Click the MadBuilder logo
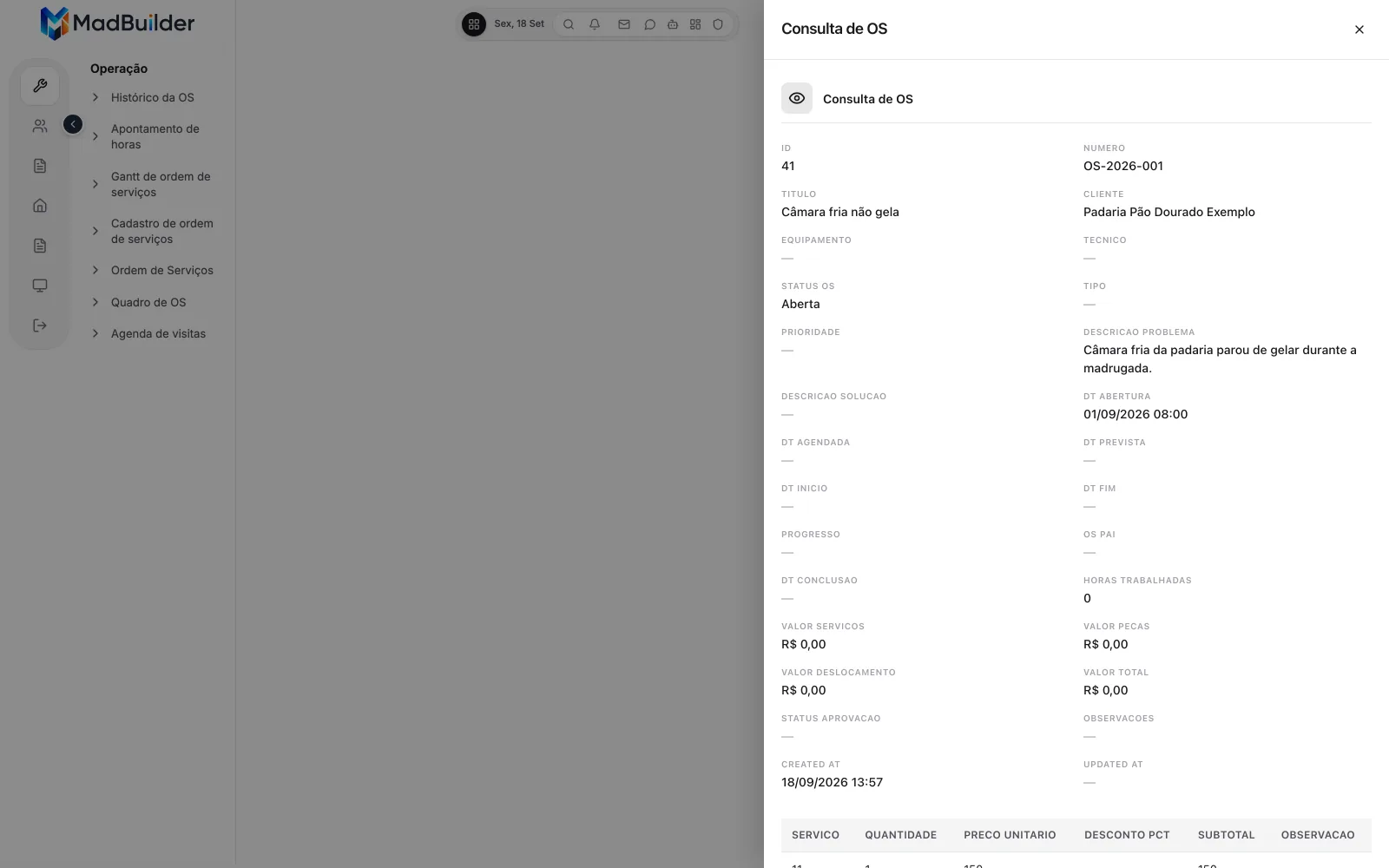Image resolution: width=1389 pixels, height=868 pixels. pyautogui.click(x=117, y=23)
